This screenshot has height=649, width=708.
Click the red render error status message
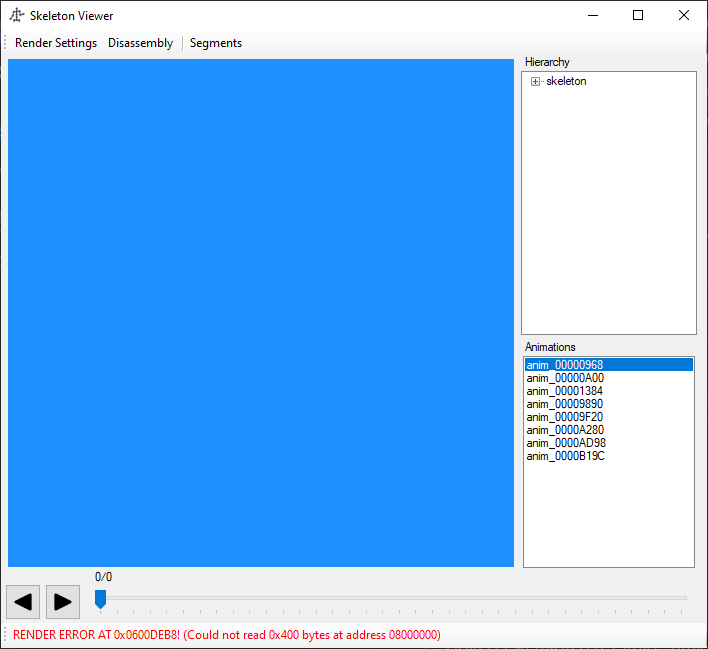pyautogui.click(x=227, y=635)
